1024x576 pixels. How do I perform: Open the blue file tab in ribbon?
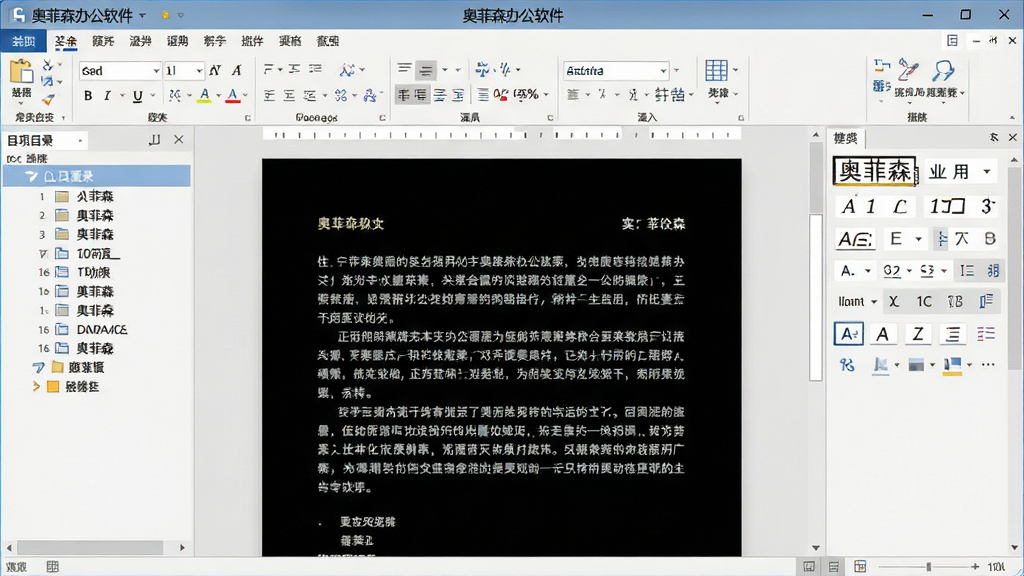point(24,41)
